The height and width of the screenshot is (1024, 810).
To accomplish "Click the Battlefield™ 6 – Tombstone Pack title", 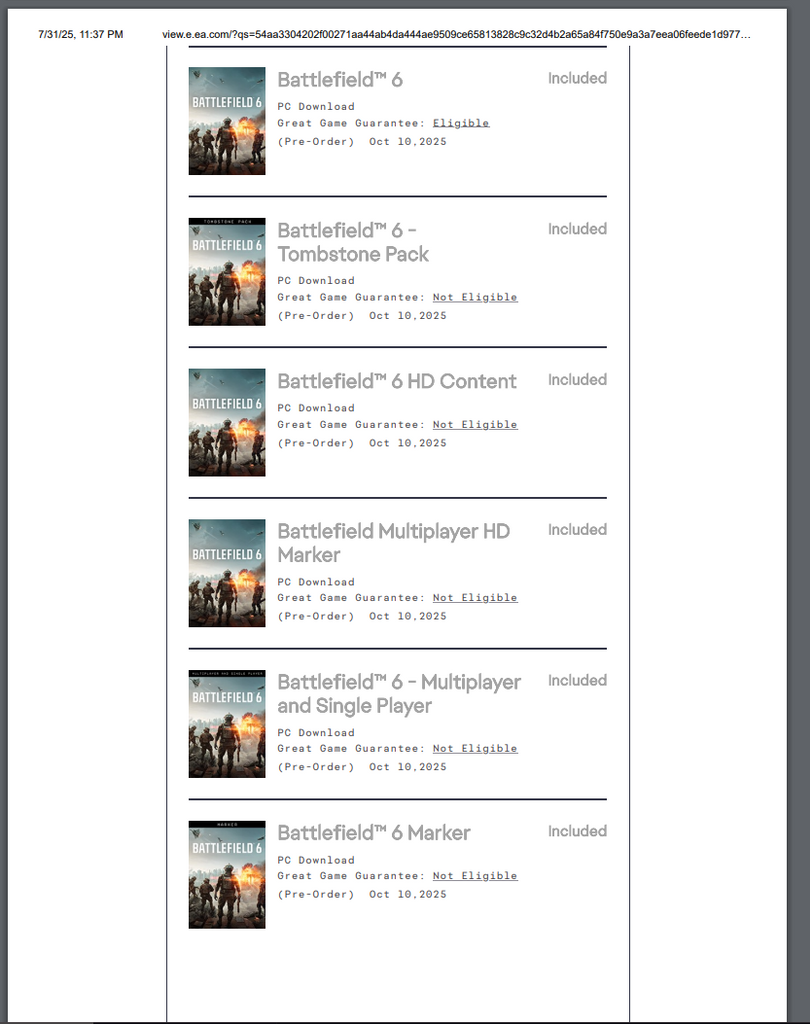I will [x=353, y=242].
